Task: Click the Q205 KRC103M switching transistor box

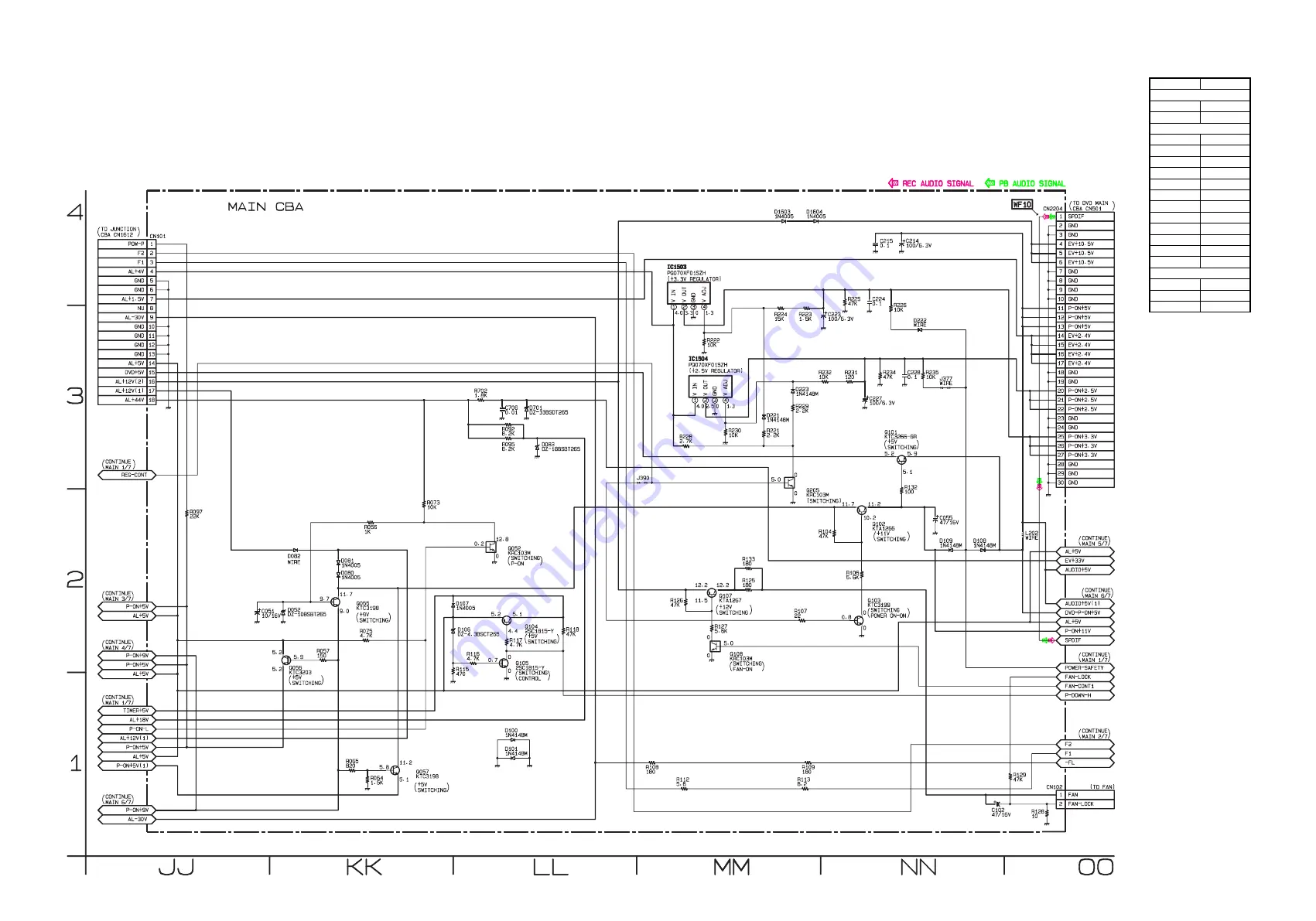Action: [x=789, y=483]
